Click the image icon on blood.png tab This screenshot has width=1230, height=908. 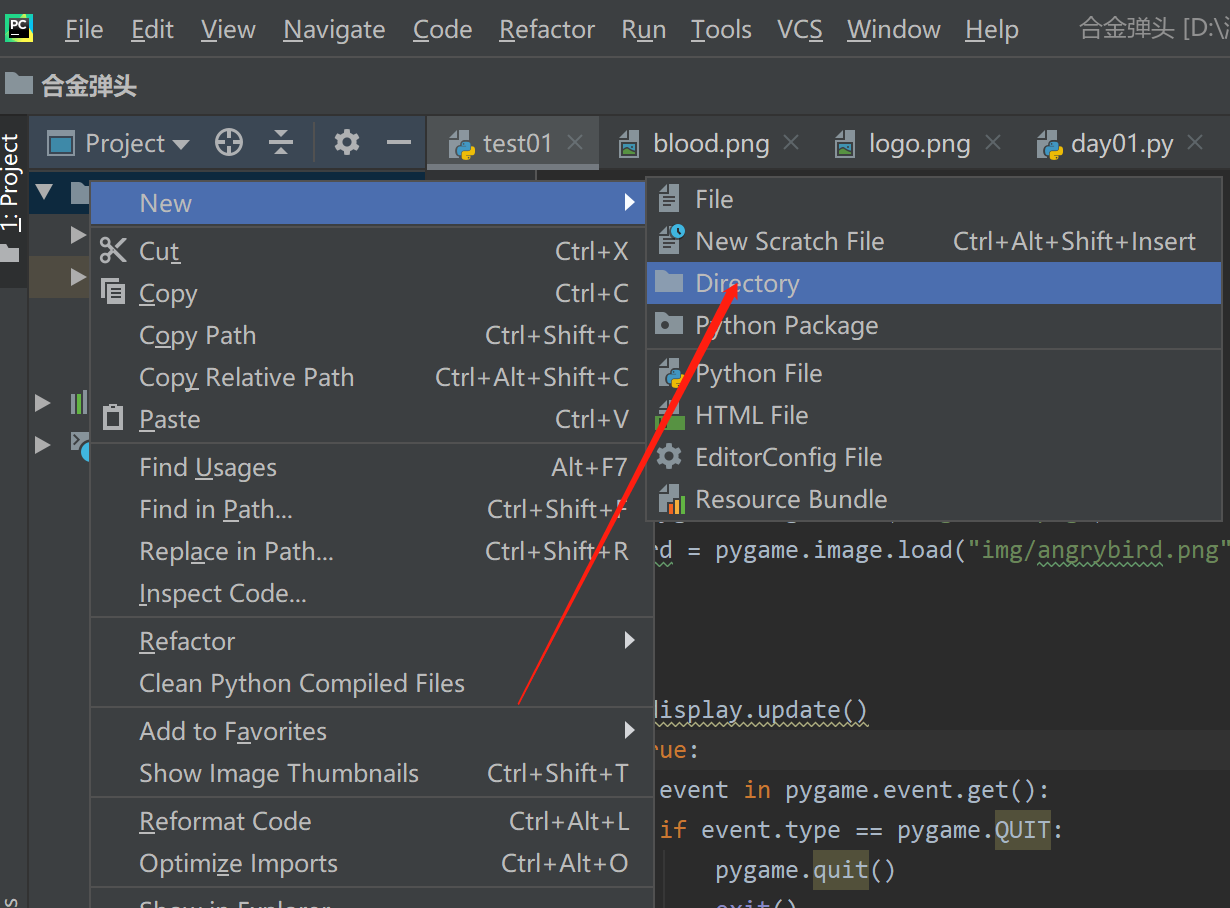pyautogui.click(x=629, y=144)
